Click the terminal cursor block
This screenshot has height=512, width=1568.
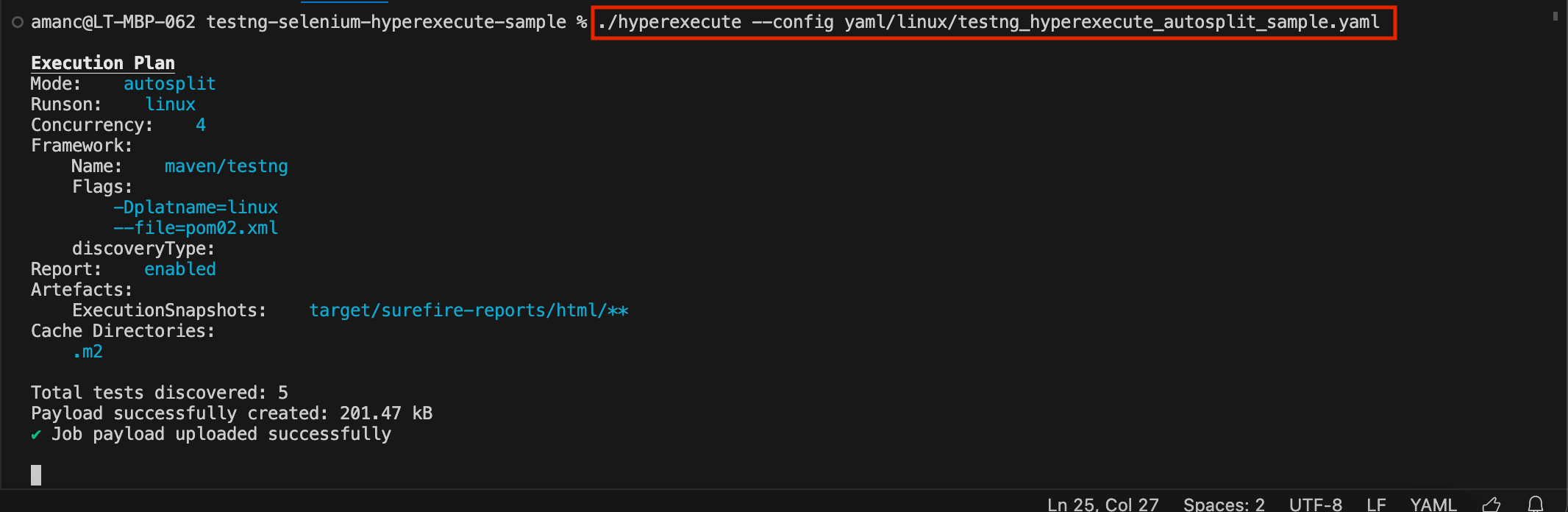pos(36,475)
